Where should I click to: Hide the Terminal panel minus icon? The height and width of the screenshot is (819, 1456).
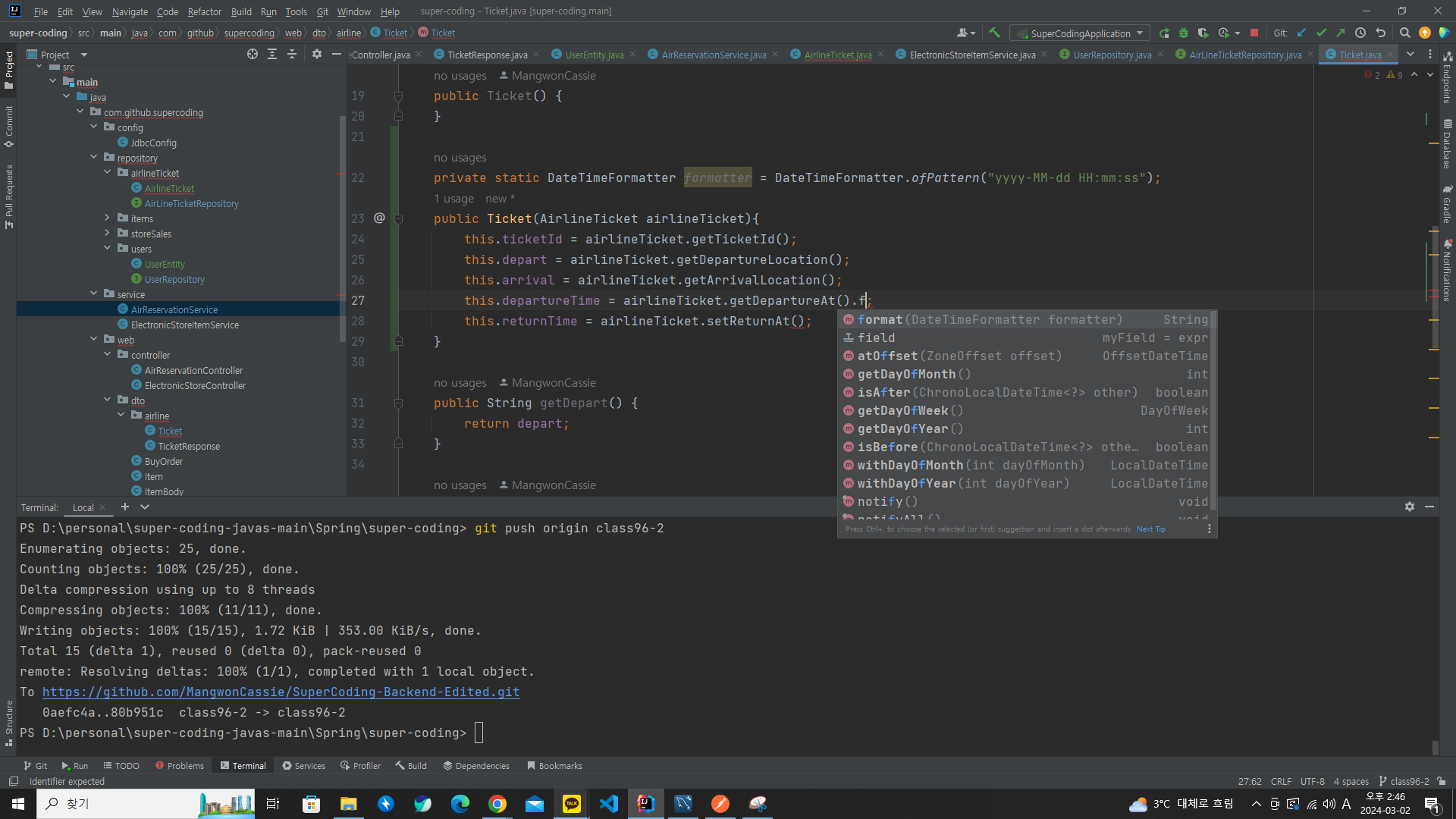point(1429,507)
